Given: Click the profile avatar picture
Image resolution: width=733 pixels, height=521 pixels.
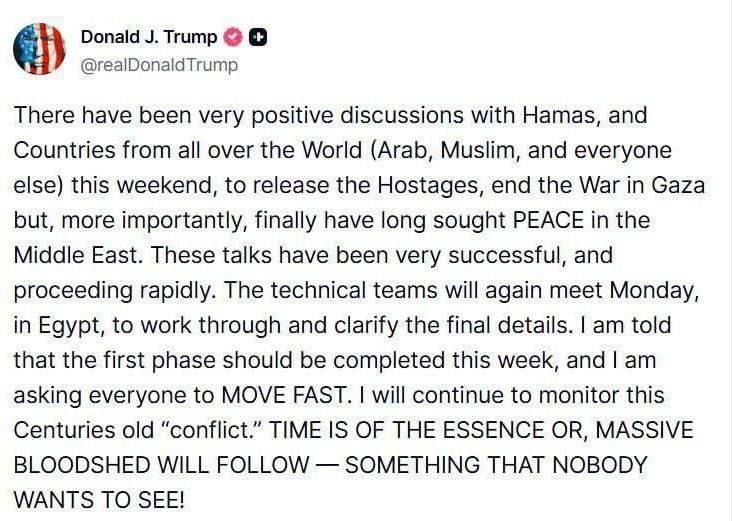Looking at the screenshot, I should (x=38, y=49).
